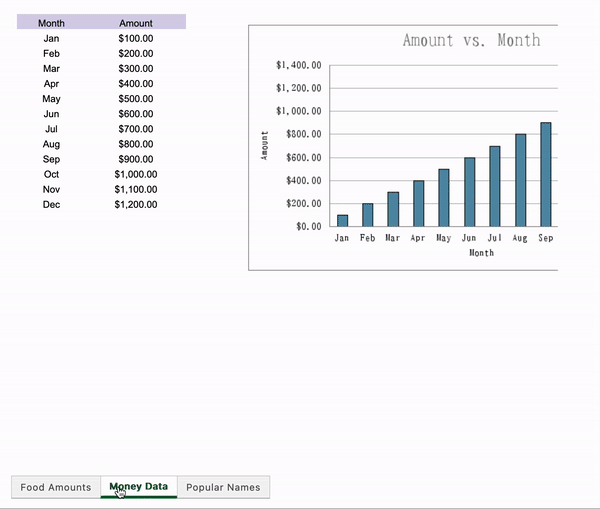Select the Nov month cell
Viewport: 600px width, 509px height.
click(x=51, y=189)
